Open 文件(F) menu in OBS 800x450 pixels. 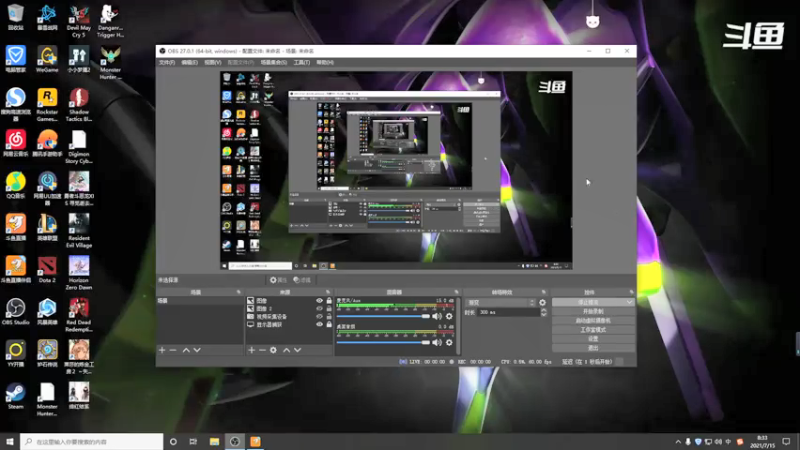pos(167,62)
